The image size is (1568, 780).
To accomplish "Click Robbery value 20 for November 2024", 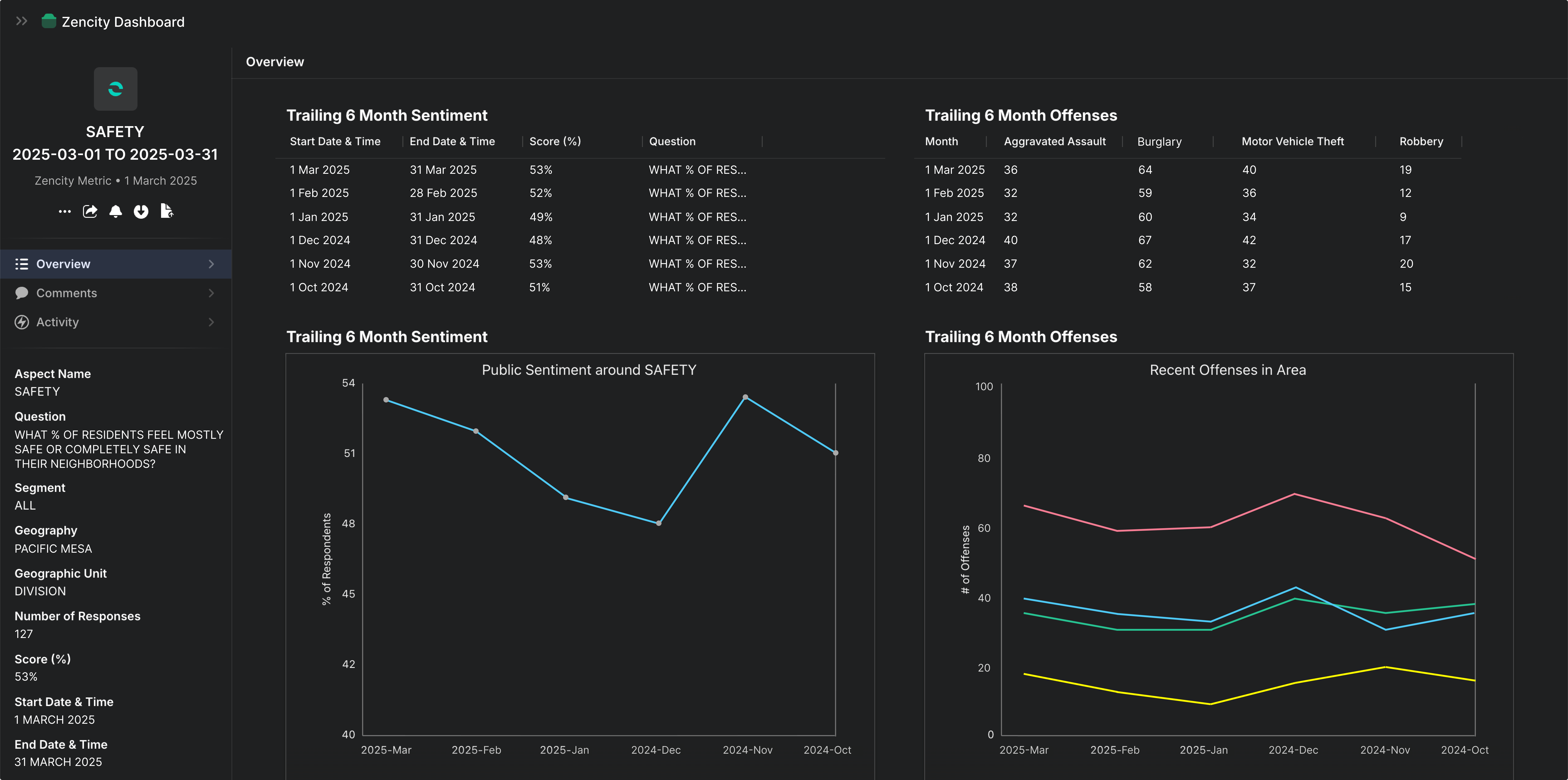I will tap(1406, 264).
